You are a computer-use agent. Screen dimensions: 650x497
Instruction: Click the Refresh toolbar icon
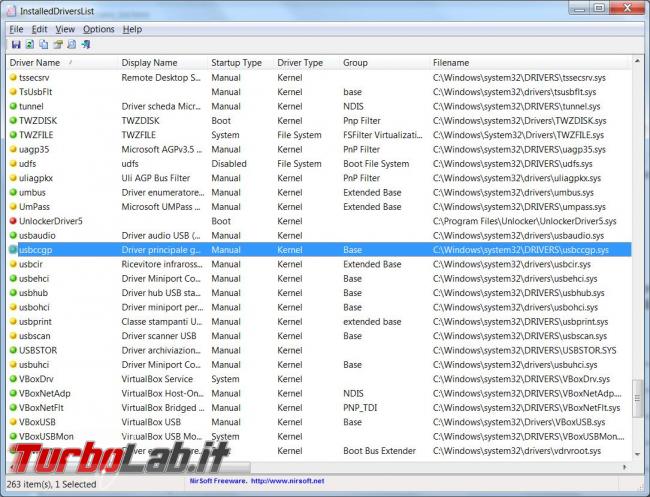point(30,44)
